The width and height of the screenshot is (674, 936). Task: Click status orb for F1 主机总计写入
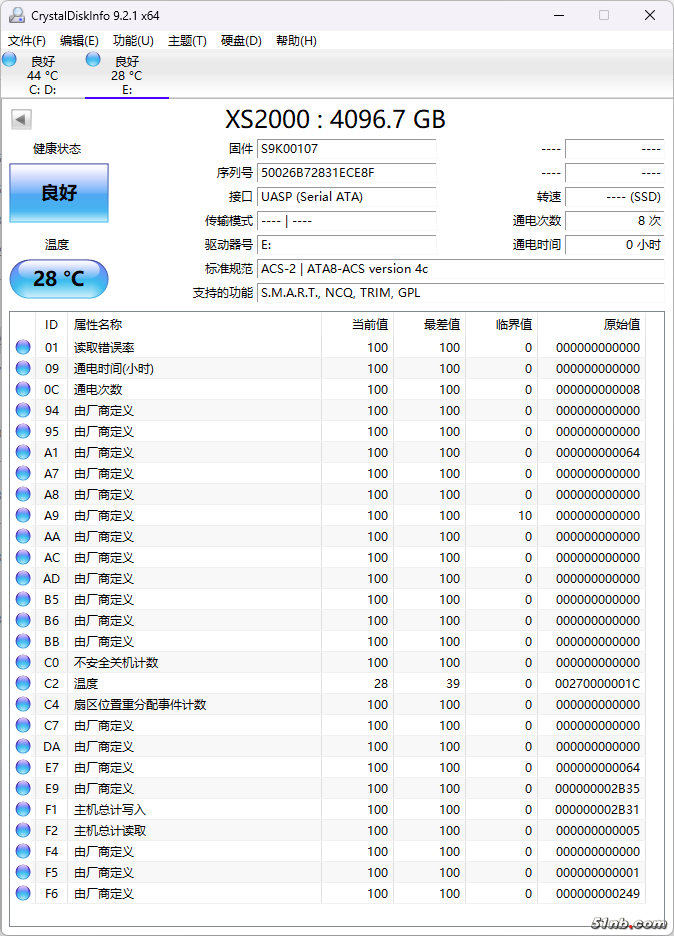coord(23,810)
